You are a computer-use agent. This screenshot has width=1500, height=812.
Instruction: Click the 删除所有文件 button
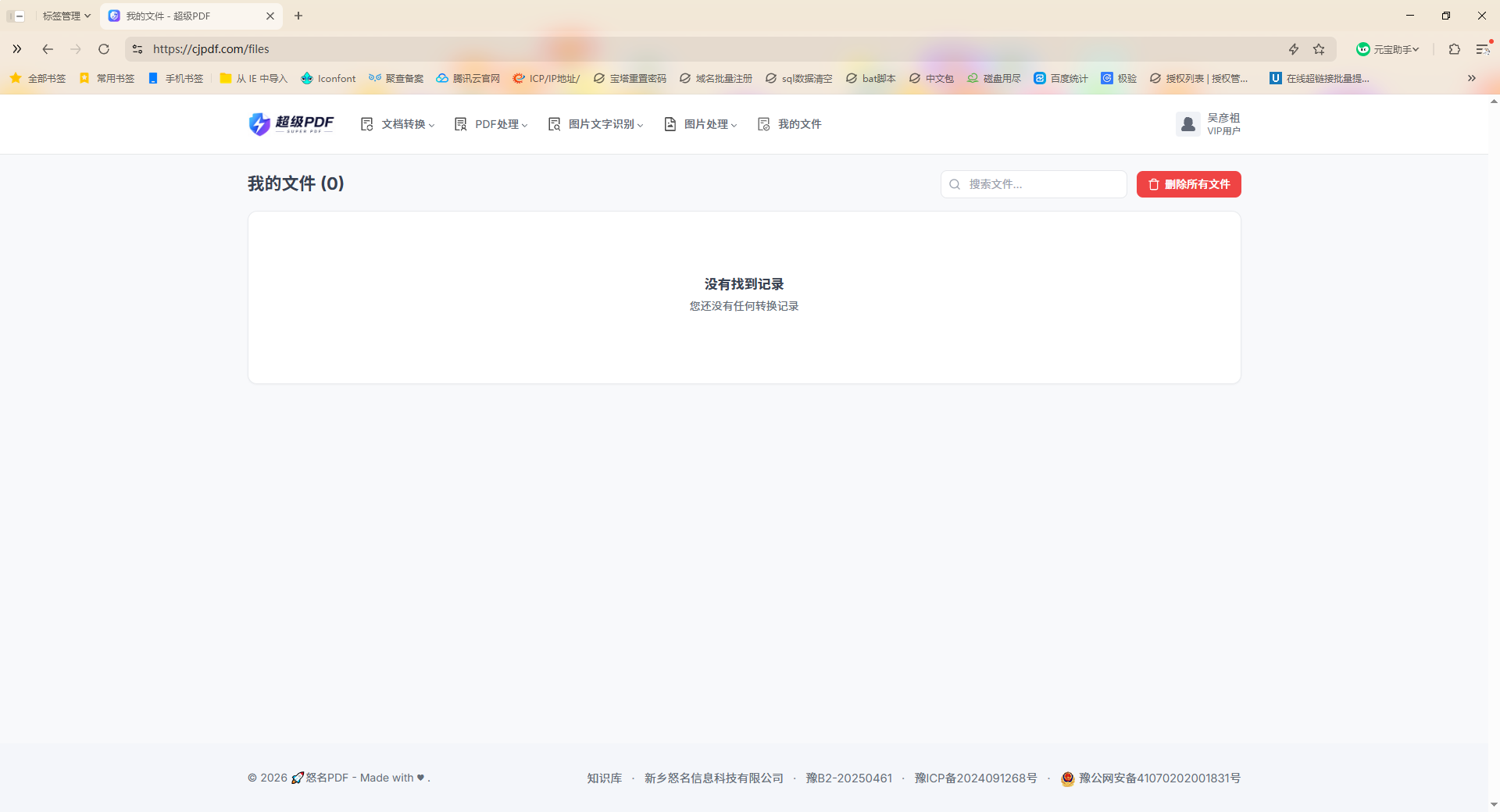click(1189, 184)
